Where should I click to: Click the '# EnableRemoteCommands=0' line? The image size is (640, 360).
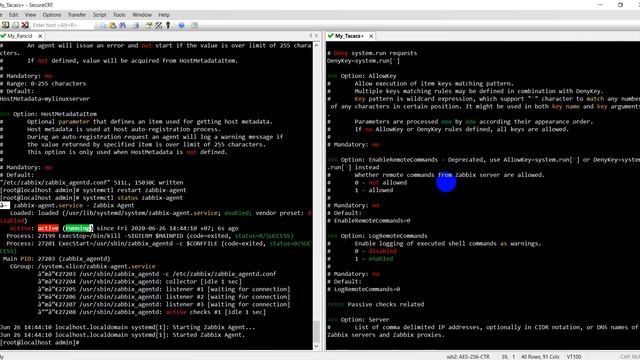pyautogui.click(x=369, y=221)
